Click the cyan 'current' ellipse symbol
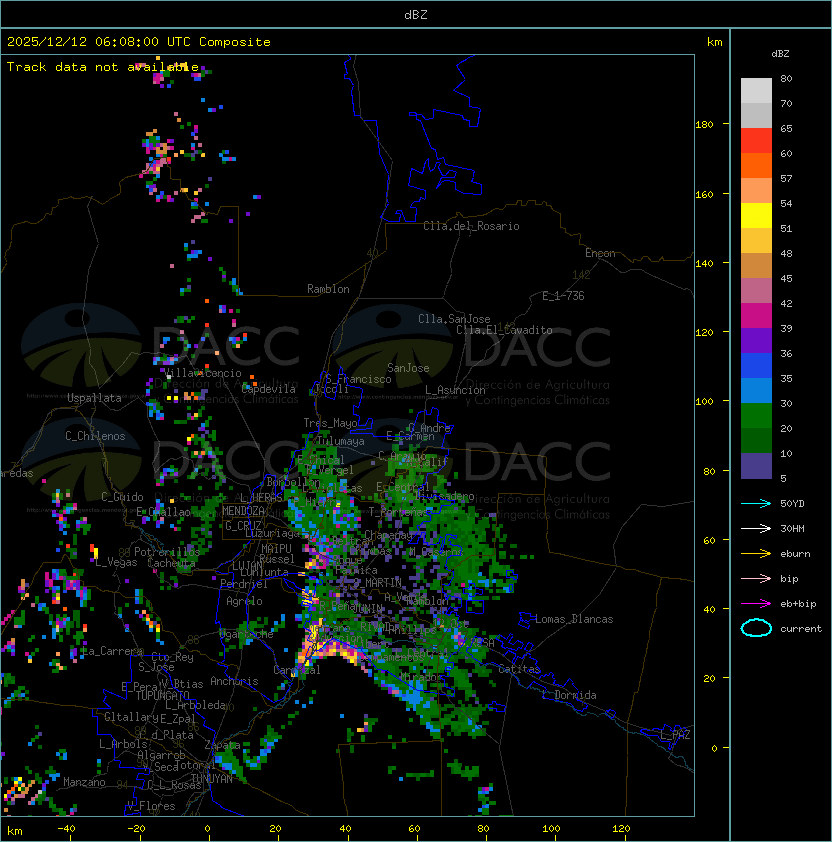Image resolution: width=832 pixels, height=842 pixels. tap(756, 628)
